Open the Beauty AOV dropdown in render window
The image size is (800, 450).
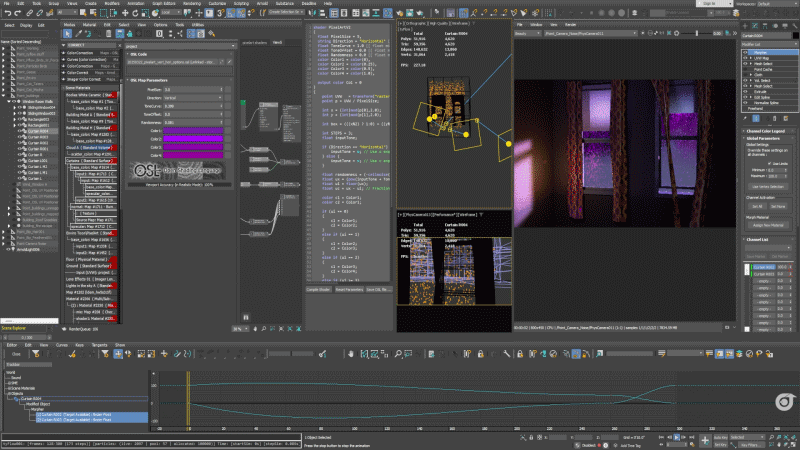pos(528,33)
